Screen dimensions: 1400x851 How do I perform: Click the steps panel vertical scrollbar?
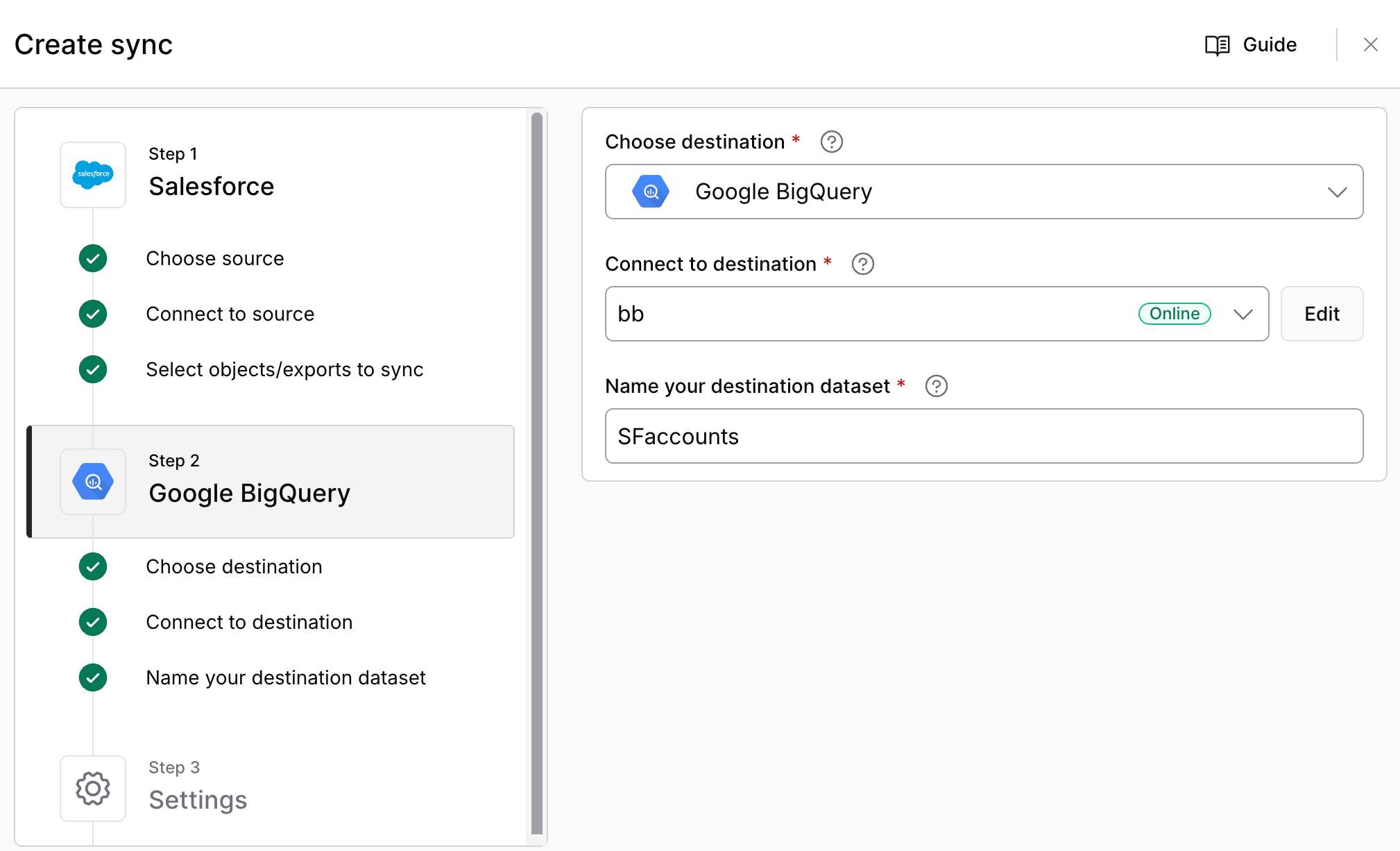[537, 473]
